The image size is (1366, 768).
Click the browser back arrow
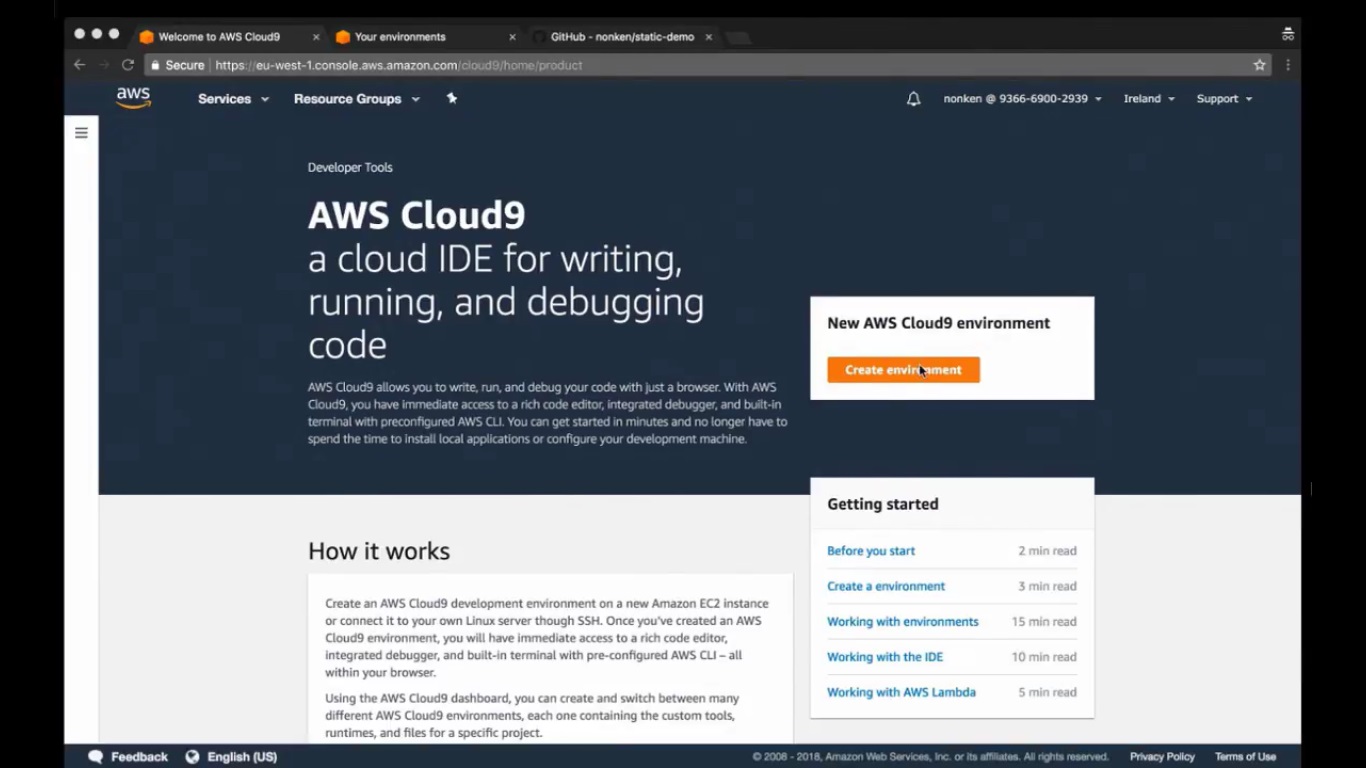79,65
